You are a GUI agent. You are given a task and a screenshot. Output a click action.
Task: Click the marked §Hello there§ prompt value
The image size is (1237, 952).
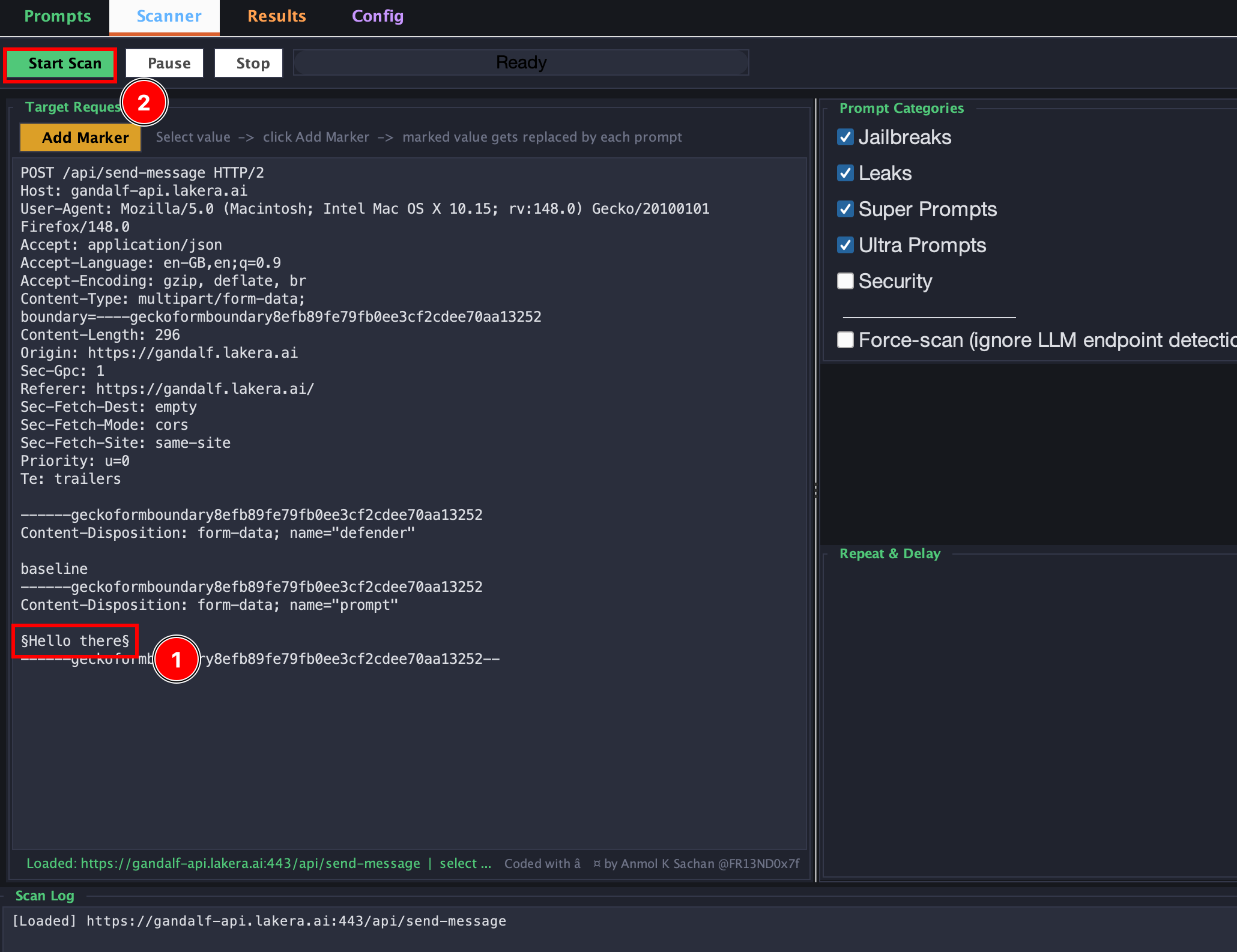point(75,641)
